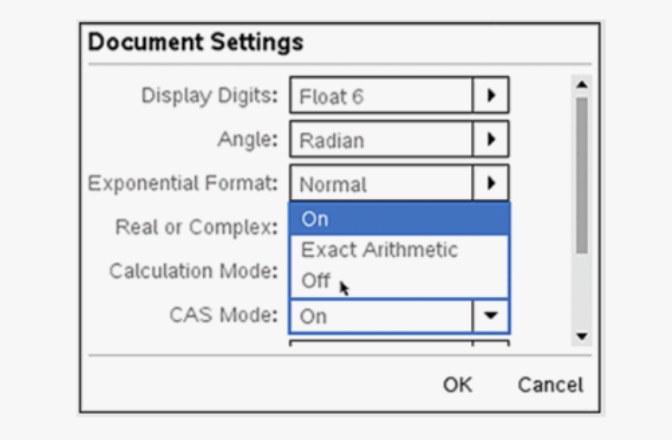Click the scrollbar down arrow
672x440 pixels.
click(582, 336)
